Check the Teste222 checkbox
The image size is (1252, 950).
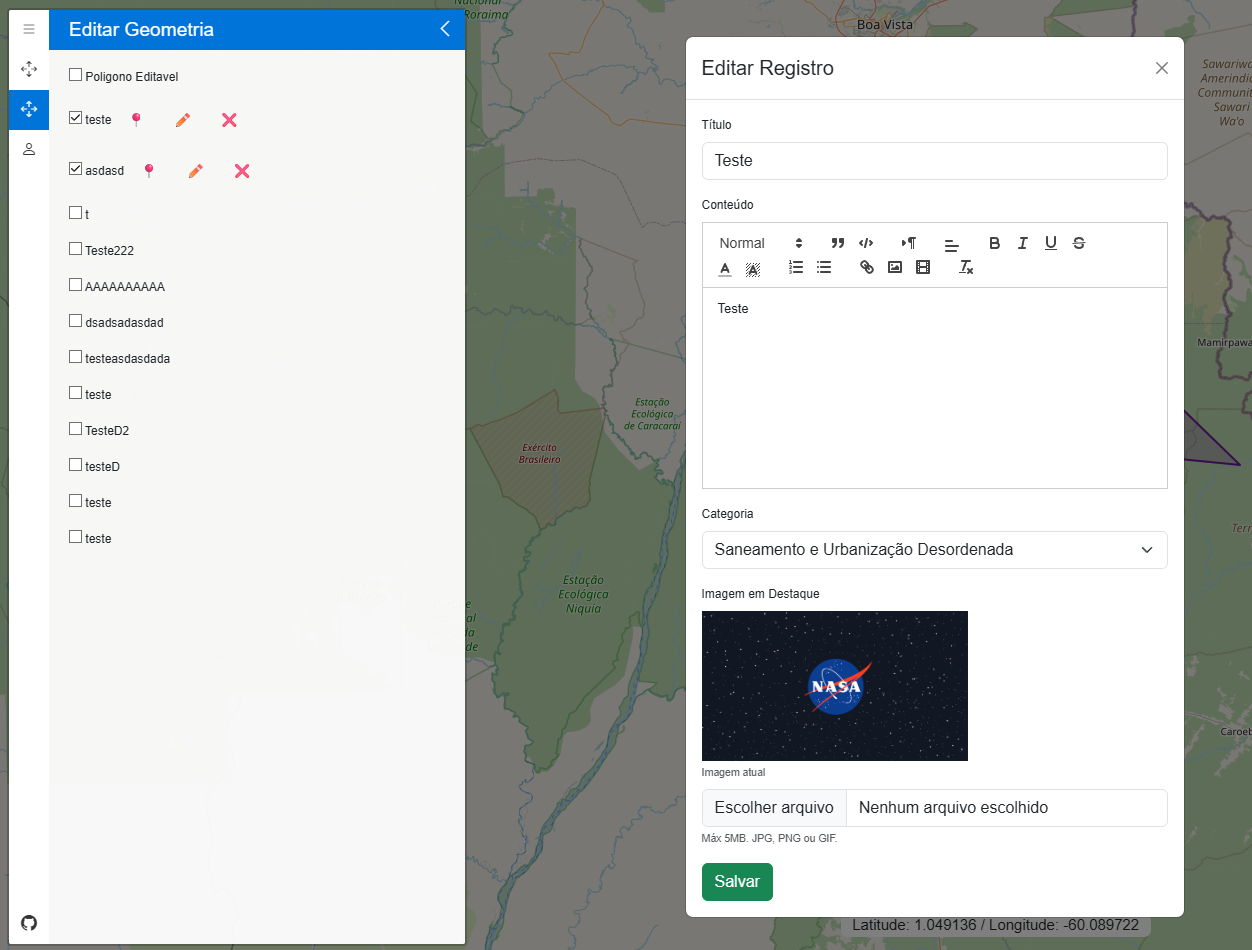pyautogui.click(x=75, y=249)
